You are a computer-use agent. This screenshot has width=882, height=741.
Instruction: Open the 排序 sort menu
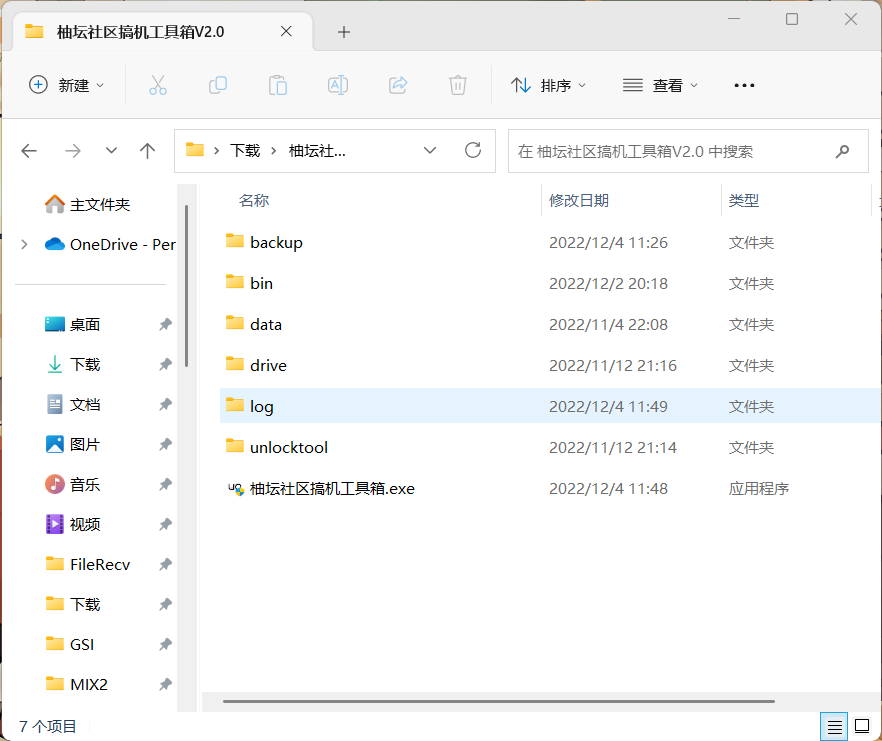[x=549, y=85]
